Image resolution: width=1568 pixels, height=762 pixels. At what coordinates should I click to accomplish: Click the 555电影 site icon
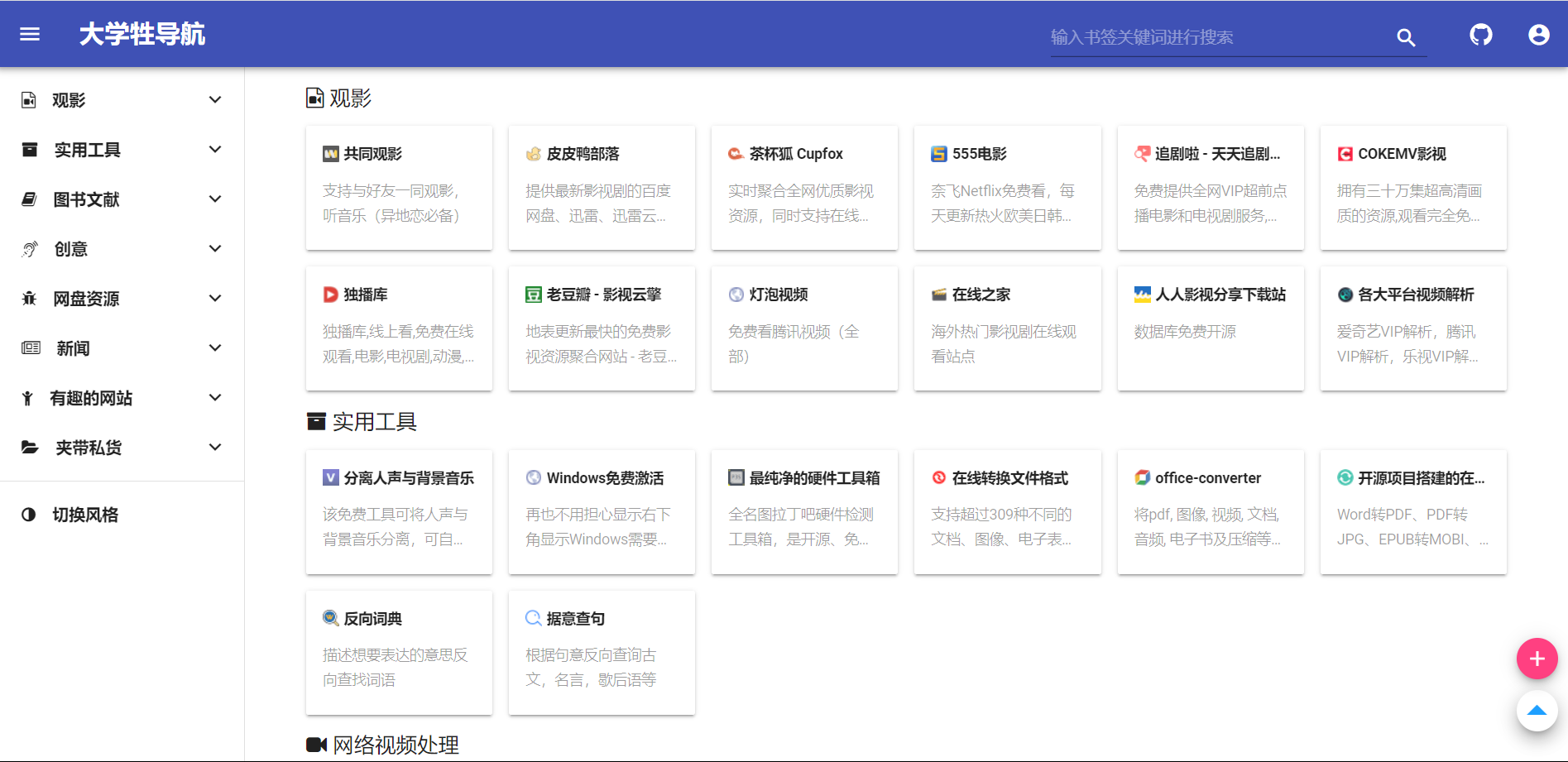pyautogui.click(x=938, y=154)
